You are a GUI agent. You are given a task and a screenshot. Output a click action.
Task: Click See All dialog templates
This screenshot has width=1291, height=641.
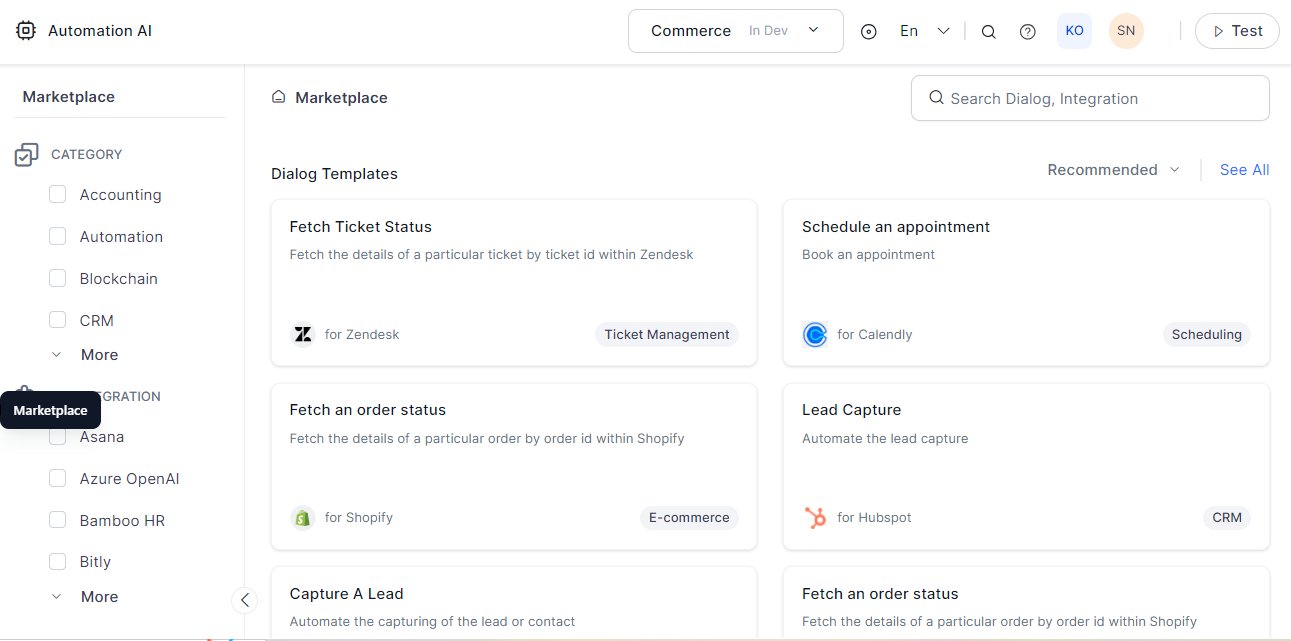(1244, 169)
